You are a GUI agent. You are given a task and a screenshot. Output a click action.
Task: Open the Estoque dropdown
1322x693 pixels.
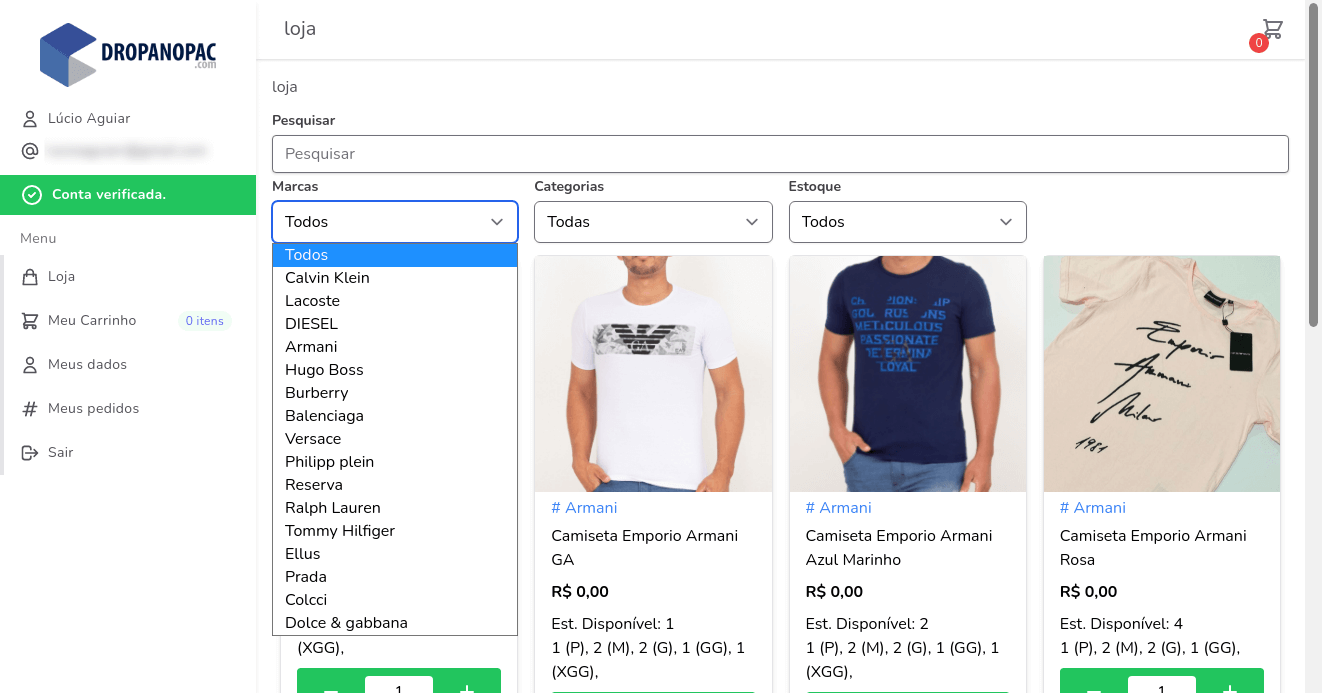click(x=907, y=222)
